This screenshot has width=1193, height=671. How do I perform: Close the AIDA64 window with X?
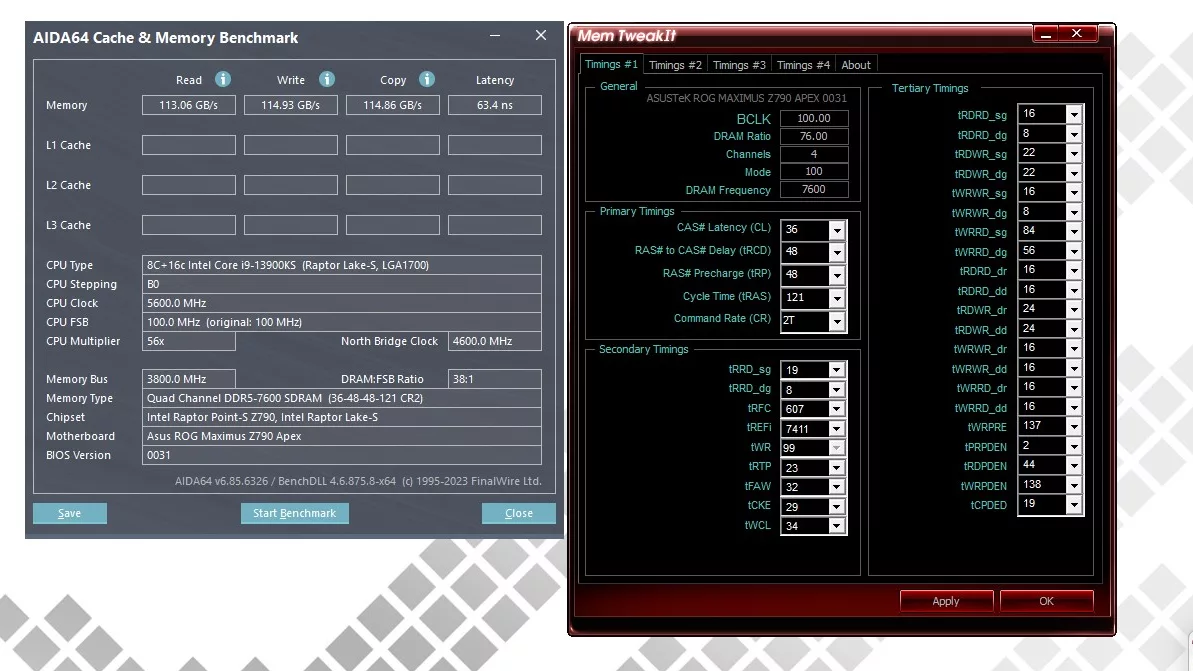coord(541,36)
